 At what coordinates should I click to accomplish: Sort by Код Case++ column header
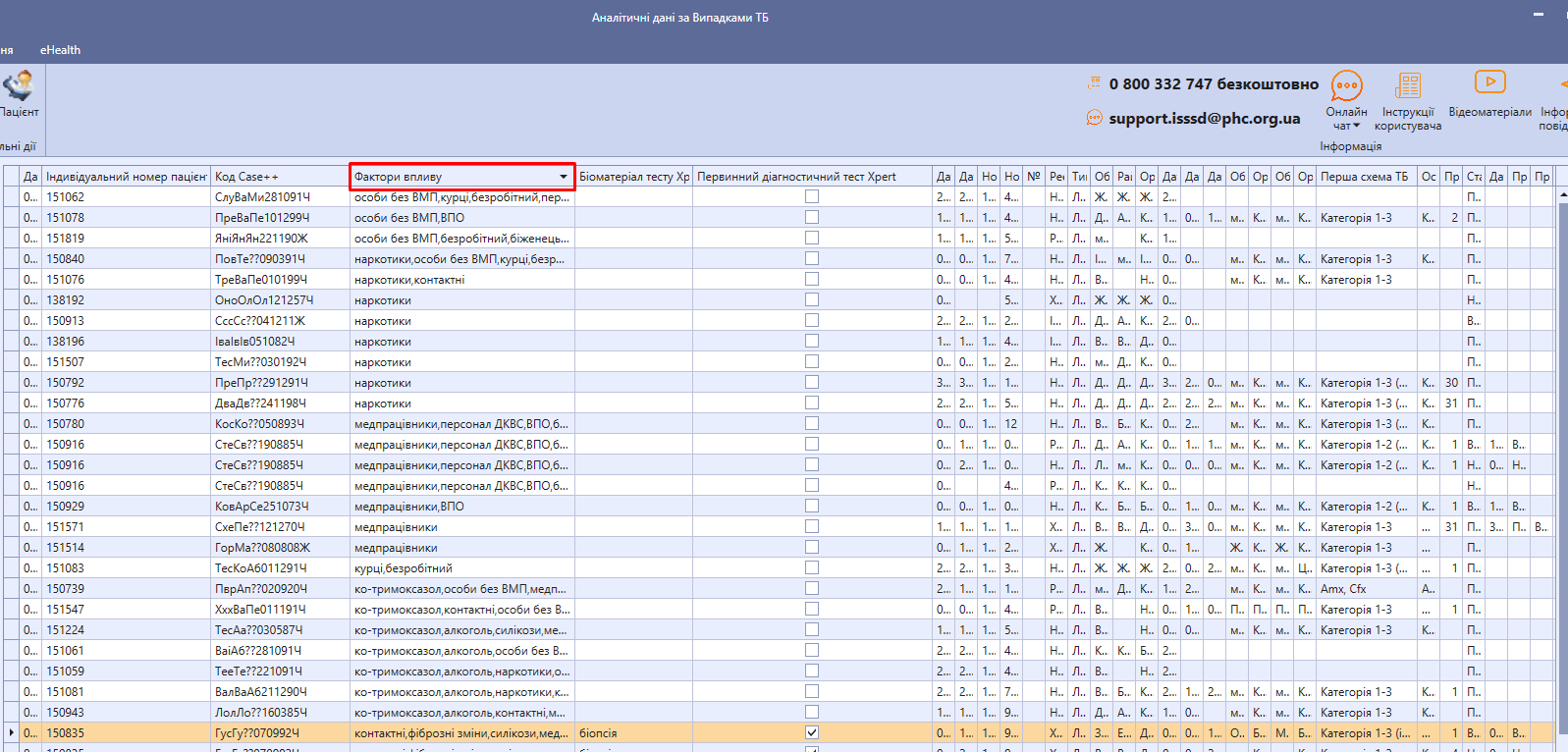point(279,177)
